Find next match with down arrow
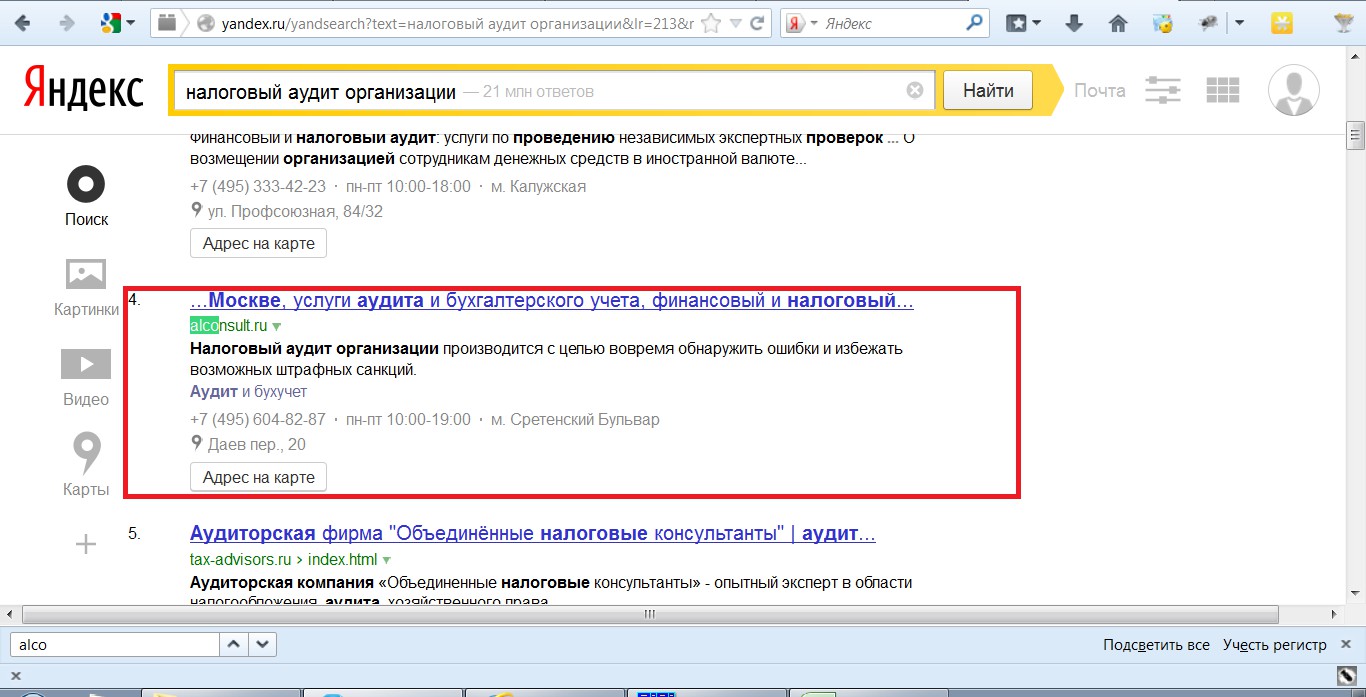This screenshot has width=1366, height=697. [x=262, y=645]
